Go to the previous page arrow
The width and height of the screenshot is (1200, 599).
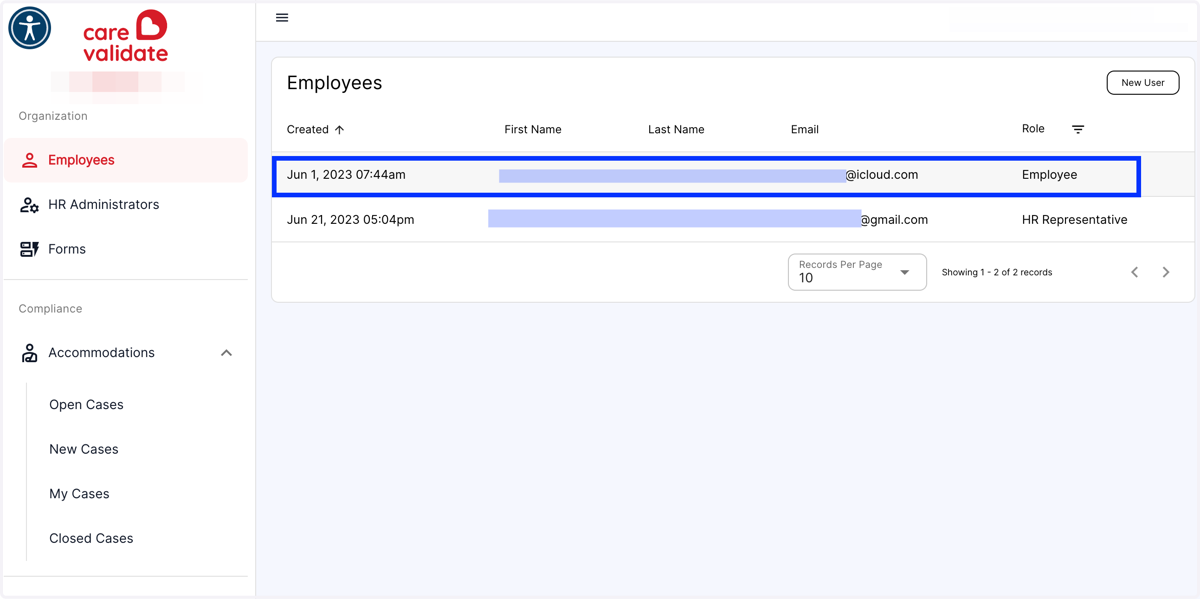pyautogui.click(x=1135, y=272)
